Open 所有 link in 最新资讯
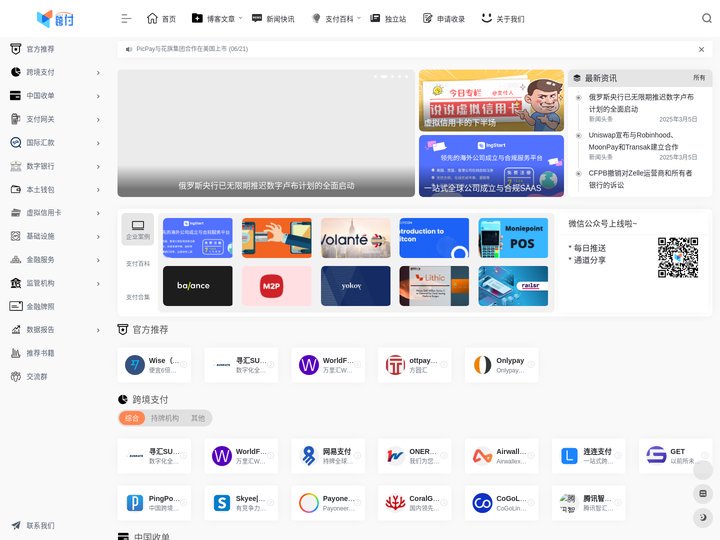The height and width of the screenshot is (540, 720). click(699, 78)
